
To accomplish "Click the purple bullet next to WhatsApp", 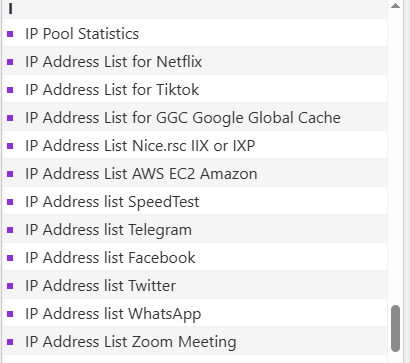I will click(10, 314).
